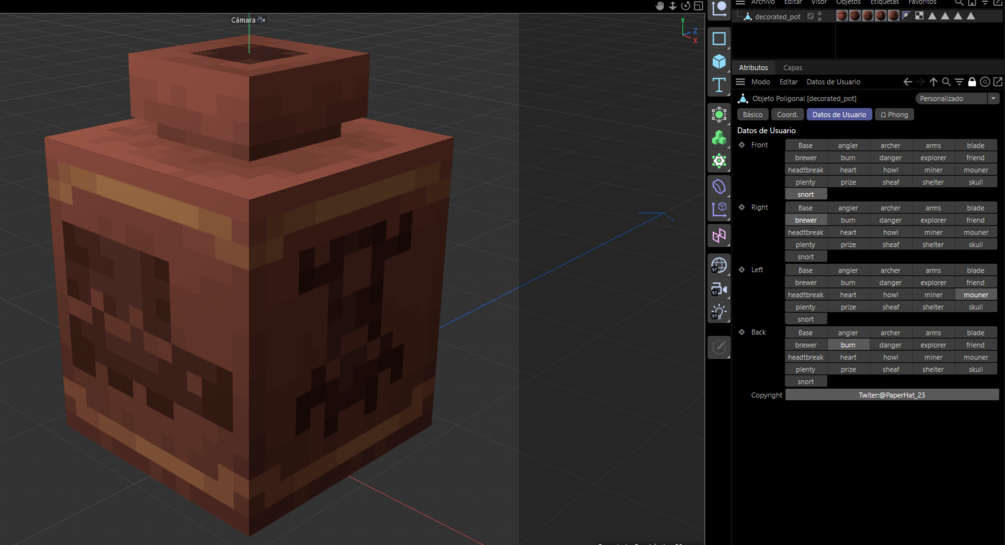Open the Personalizado dropdown
Viewport: 1005px width, 545px height.
957,98
